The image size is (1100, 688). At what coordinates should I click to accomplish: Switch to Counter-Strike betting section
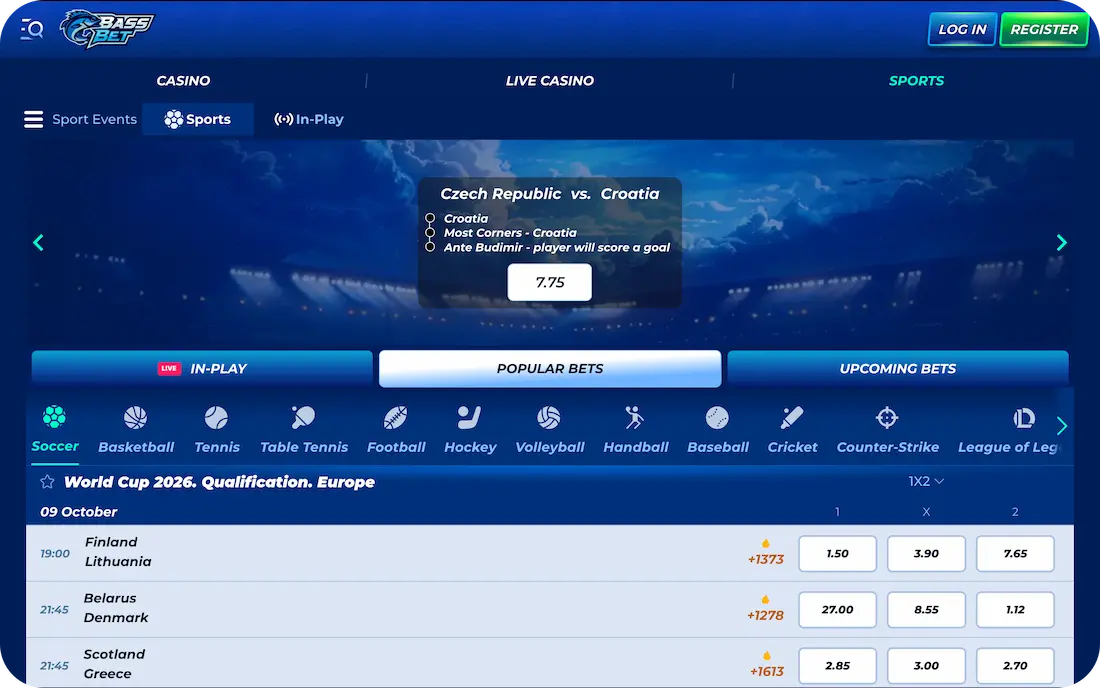(887, 429)
